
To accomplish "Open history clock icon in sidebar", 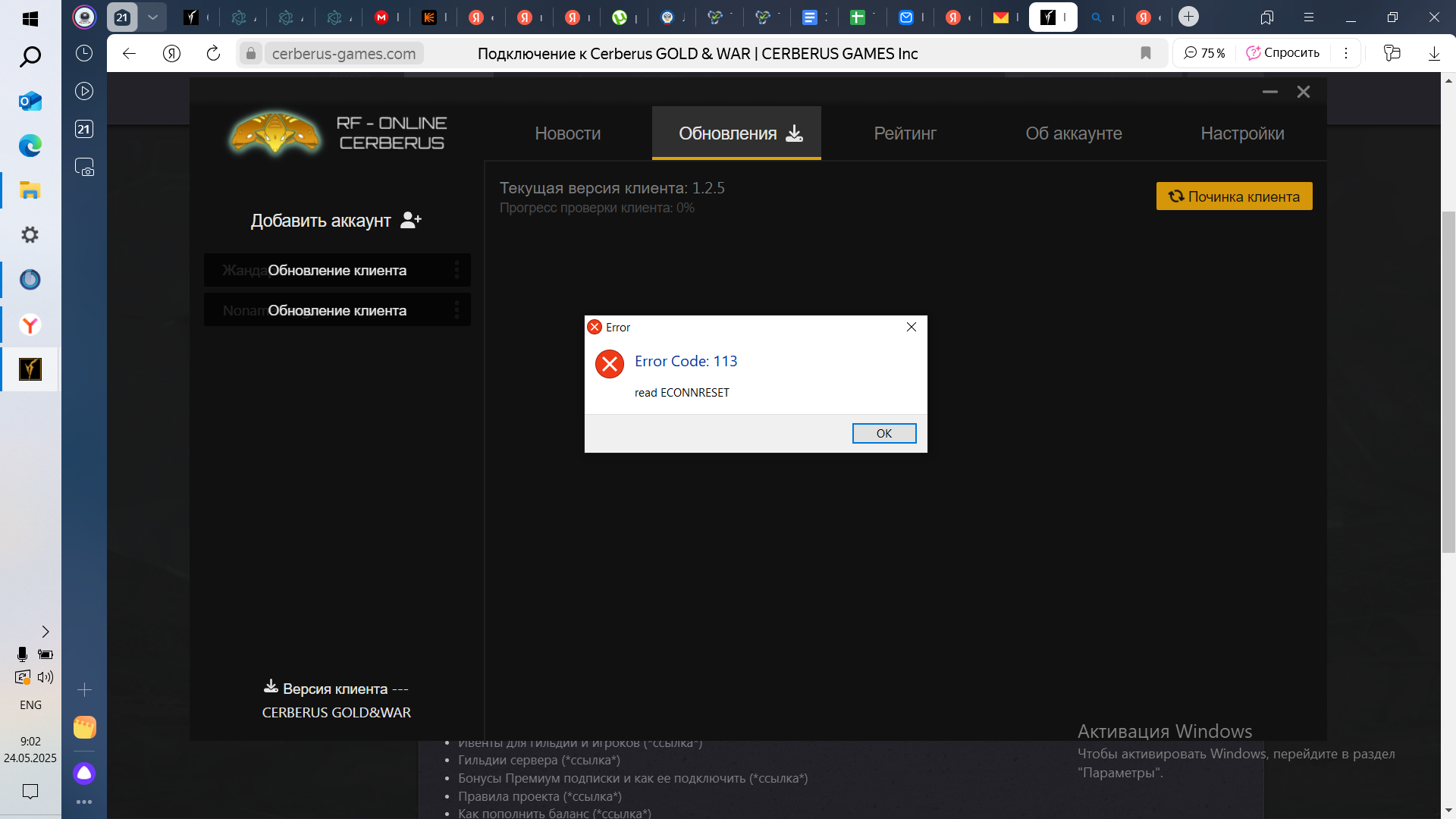I will (x=84, y=53).
